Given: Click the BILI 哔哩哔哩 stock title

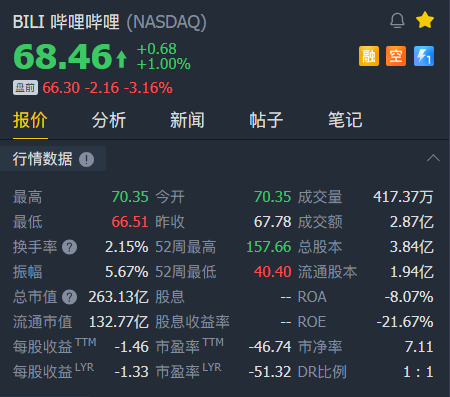Looking at the screenshot, I should click(66, 22).
